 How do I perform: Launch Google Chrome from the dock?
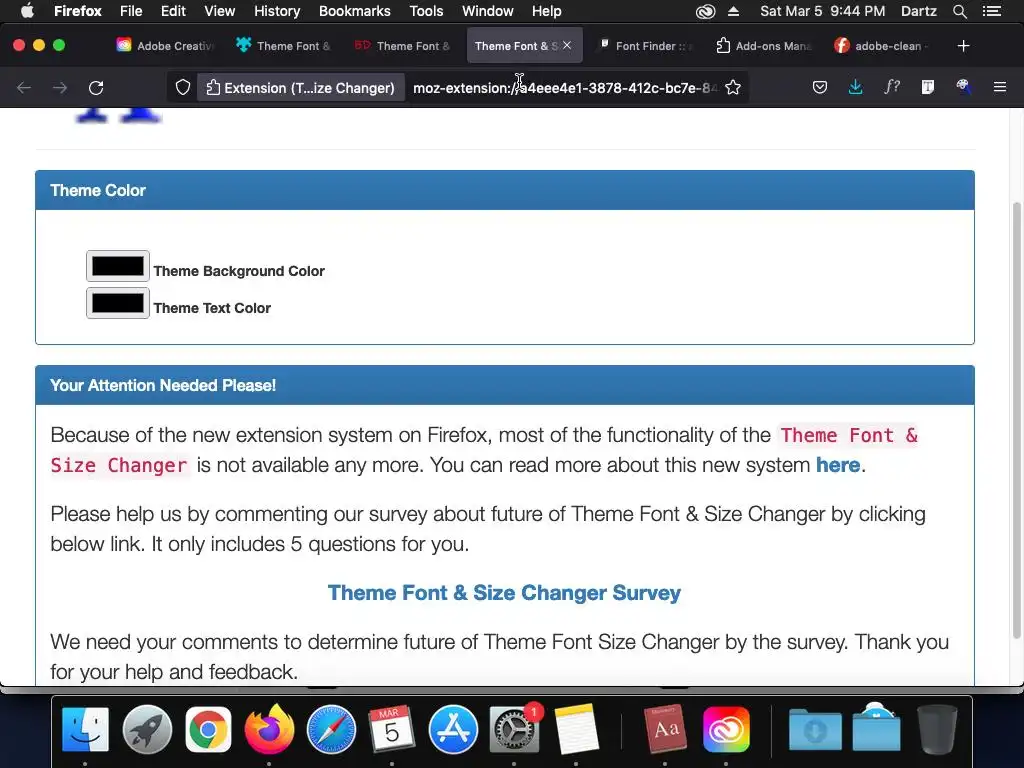coord(208,729)
